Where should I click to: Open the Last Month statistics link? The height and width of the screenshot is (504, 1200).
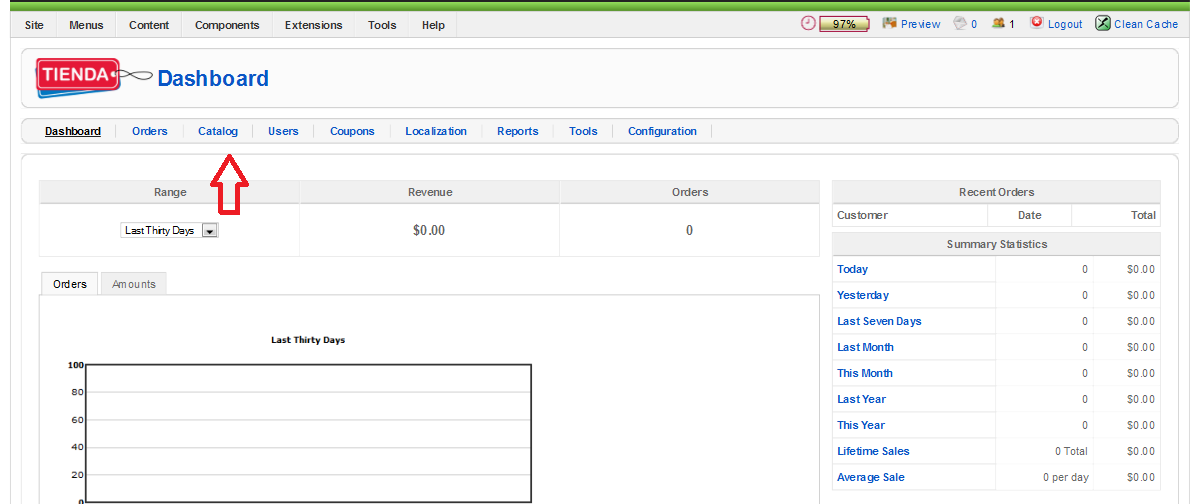866,347
